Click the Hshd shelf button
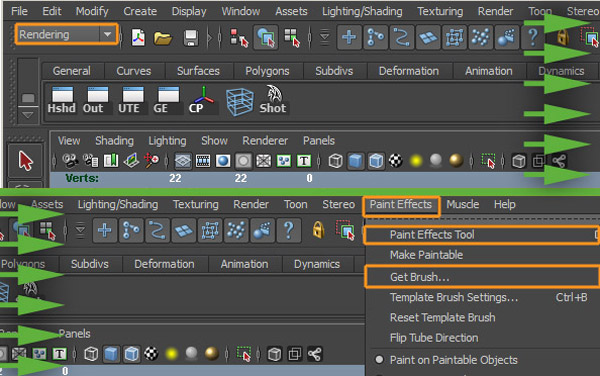Image resolution: width=600 pixels, height=376 pixels. tap(62, 100)
